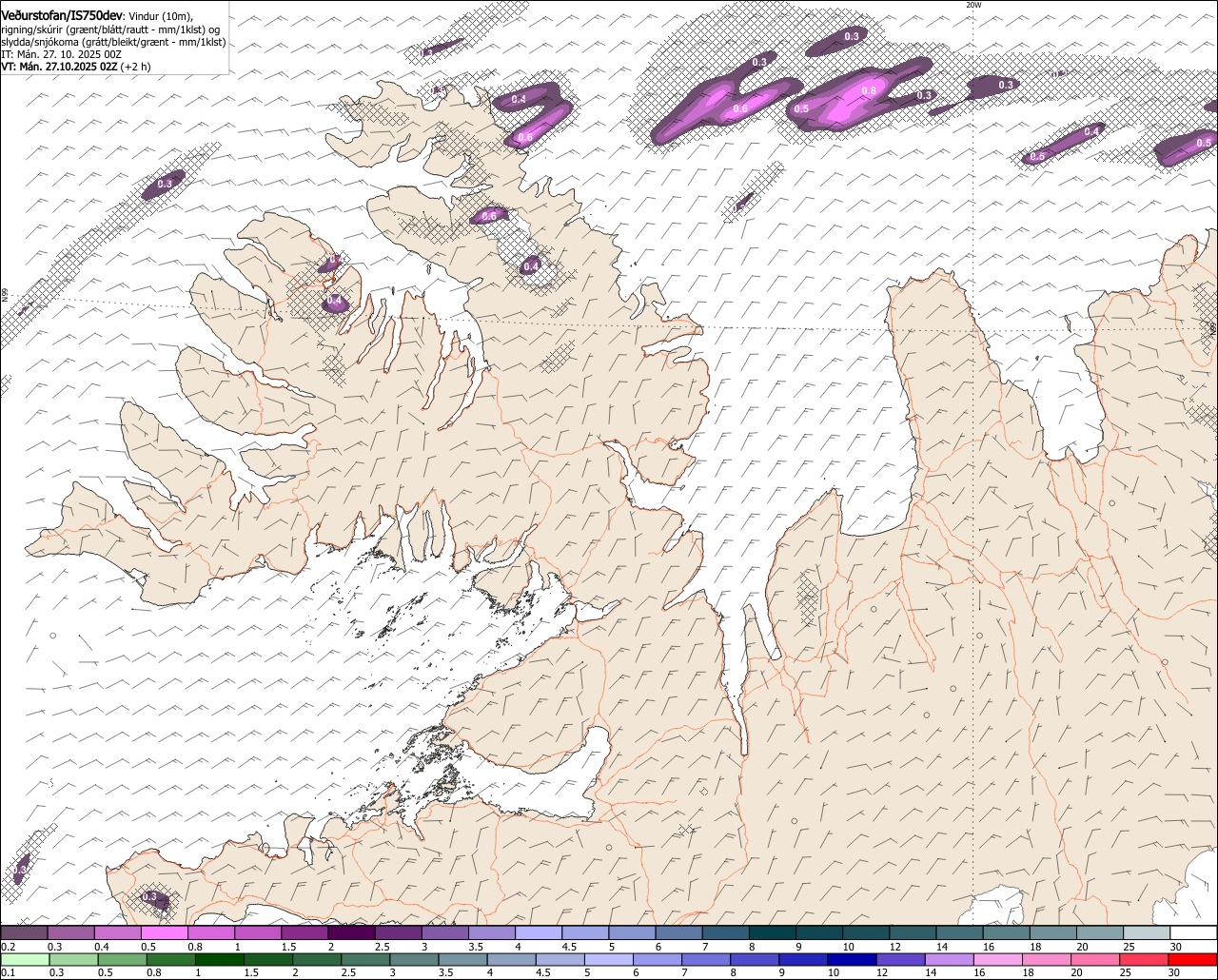The height and width of the screenshot is (980, 1218).
Task: Pick the indigo 12 swatch in the rain legend
Action: [x=902, y=959]
